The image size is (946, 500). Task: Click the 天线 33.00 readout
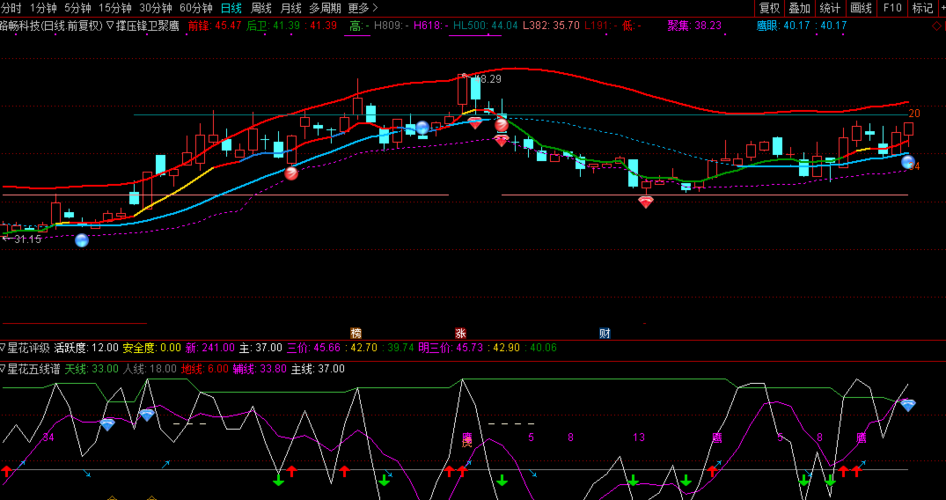[x=92, y=369]
